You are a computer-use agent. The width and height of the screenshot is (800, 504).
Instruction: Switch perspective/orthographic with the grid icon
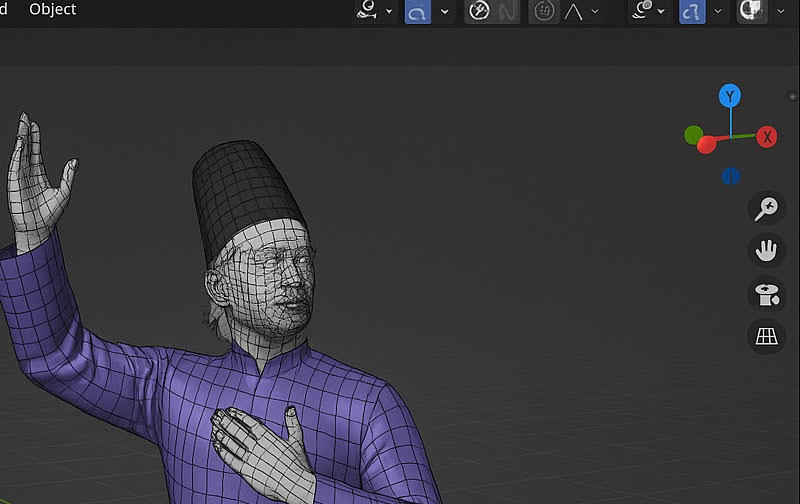(x=766, y=337)
